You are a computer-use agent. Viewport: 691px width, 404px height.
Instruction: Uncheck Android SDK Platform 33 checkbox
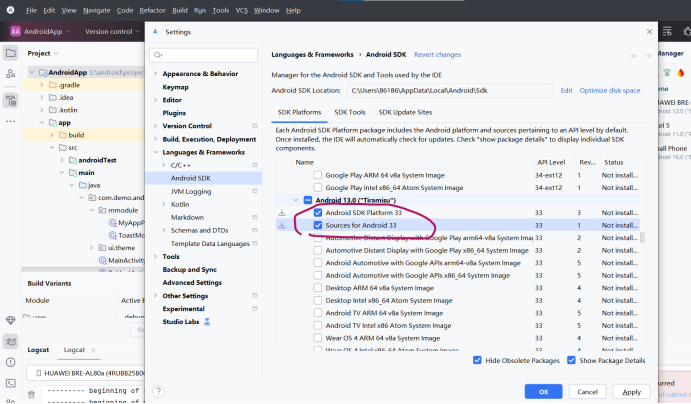click(318, 212)
